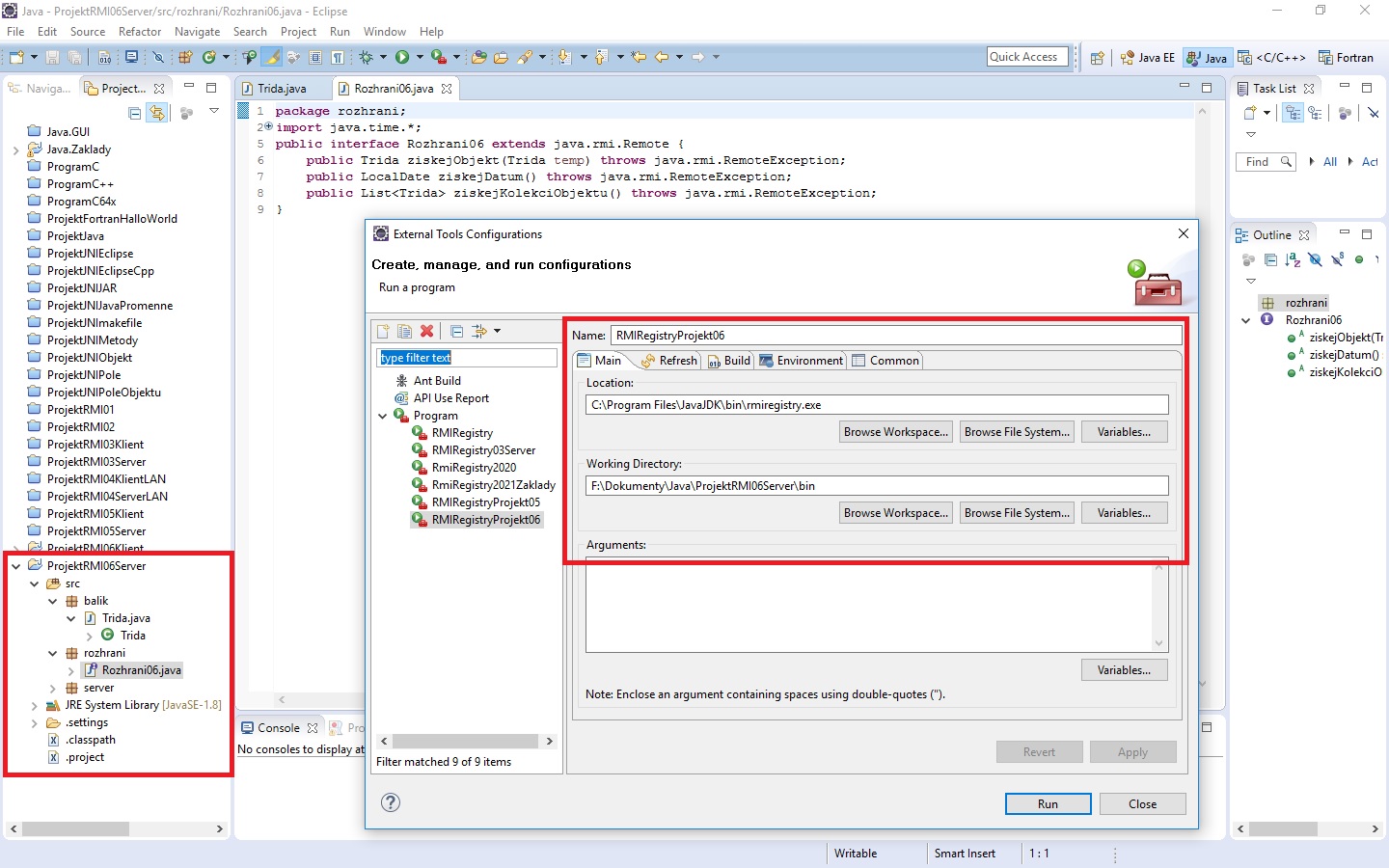
Task: Expand the JRE System Library node
Action: pyautogui.click(x=35, y=705)
